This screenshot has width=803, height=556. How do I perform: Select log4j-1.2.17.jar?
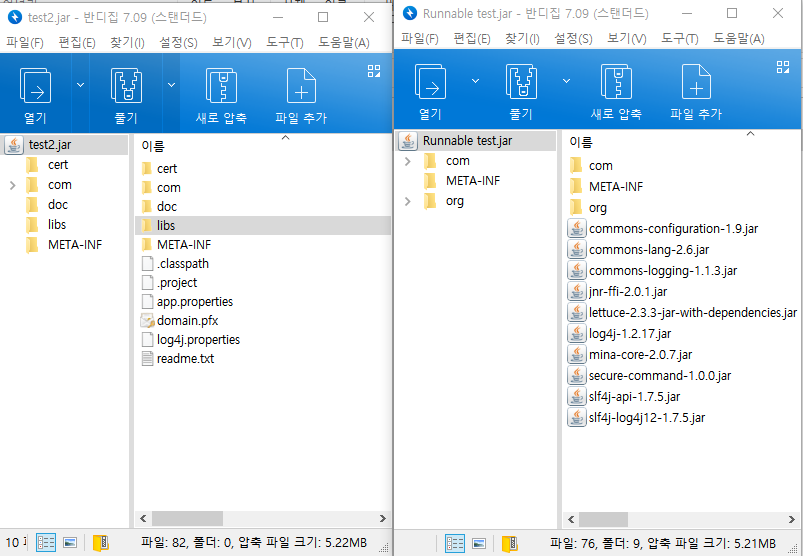click(620, 334)
